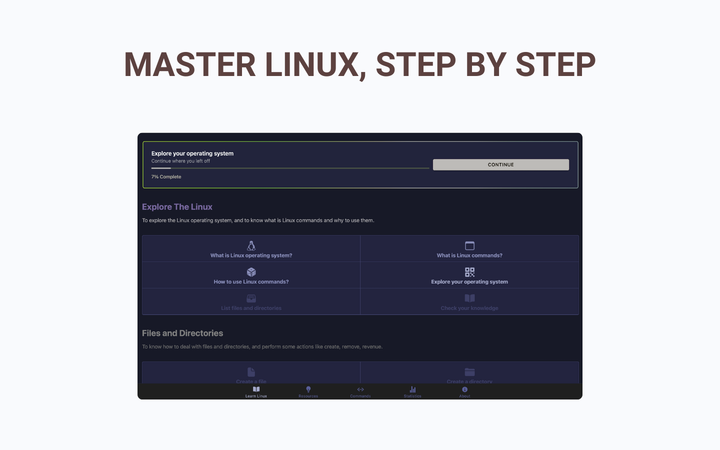Open Commands via the code brackets icon

pyautogui.click(x=360, y=390)
